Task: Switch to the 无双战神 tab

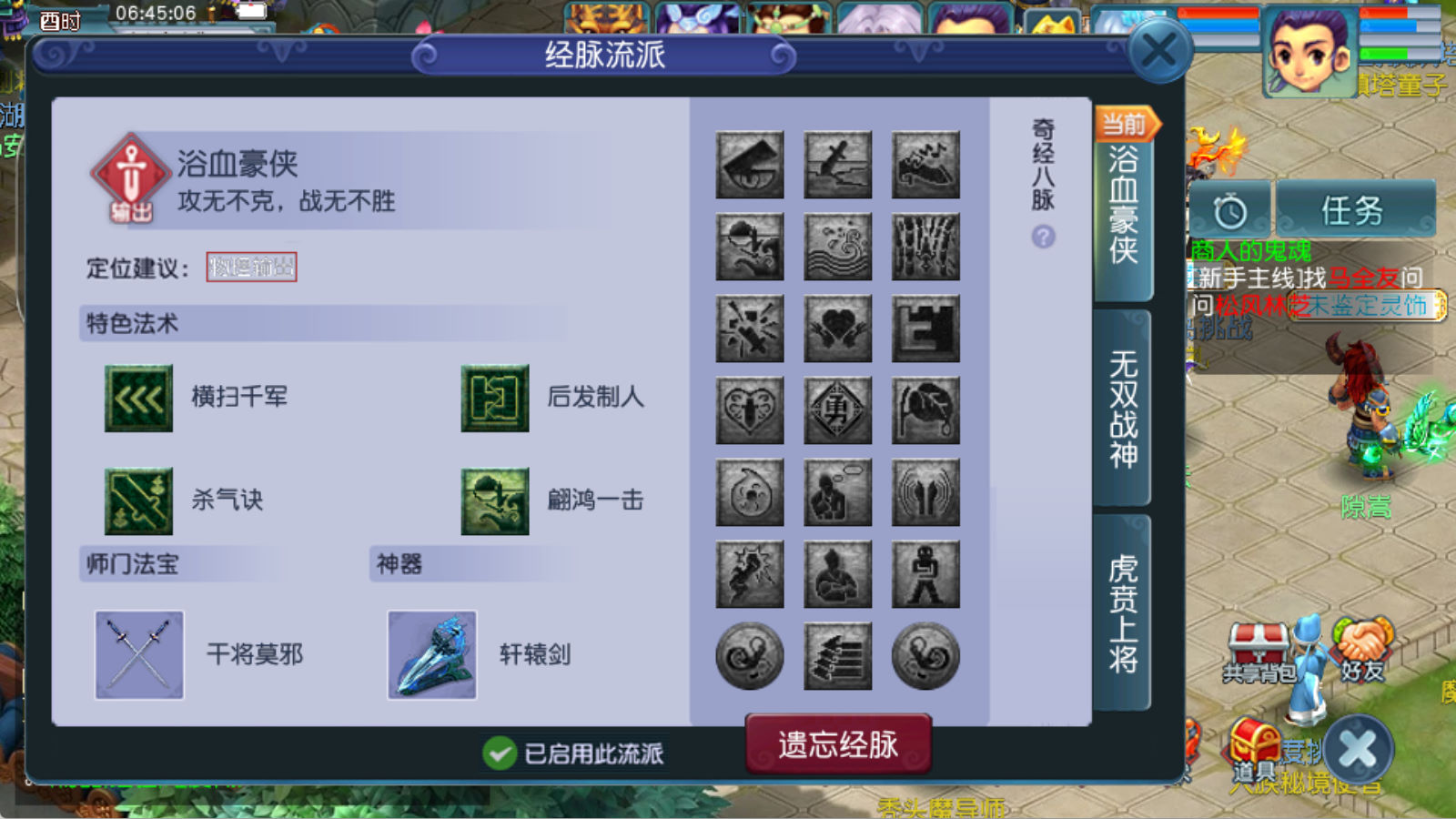Action: tap(1123, 408)
